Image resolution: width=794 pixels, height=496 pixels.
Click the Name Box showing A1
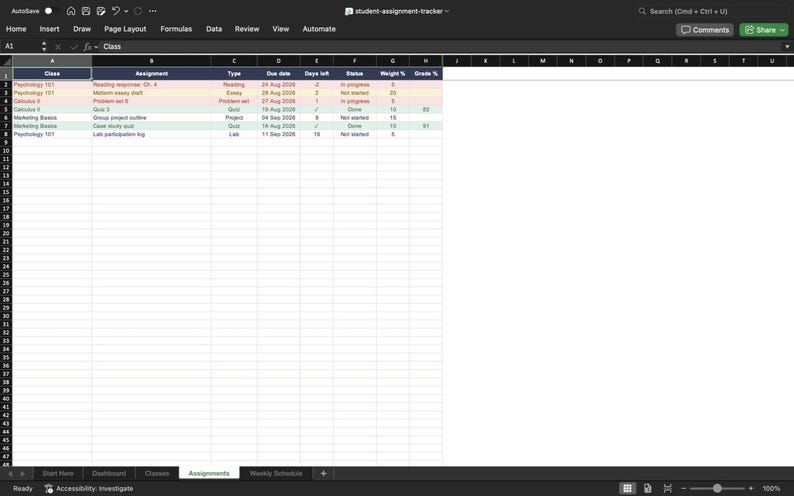20,46
